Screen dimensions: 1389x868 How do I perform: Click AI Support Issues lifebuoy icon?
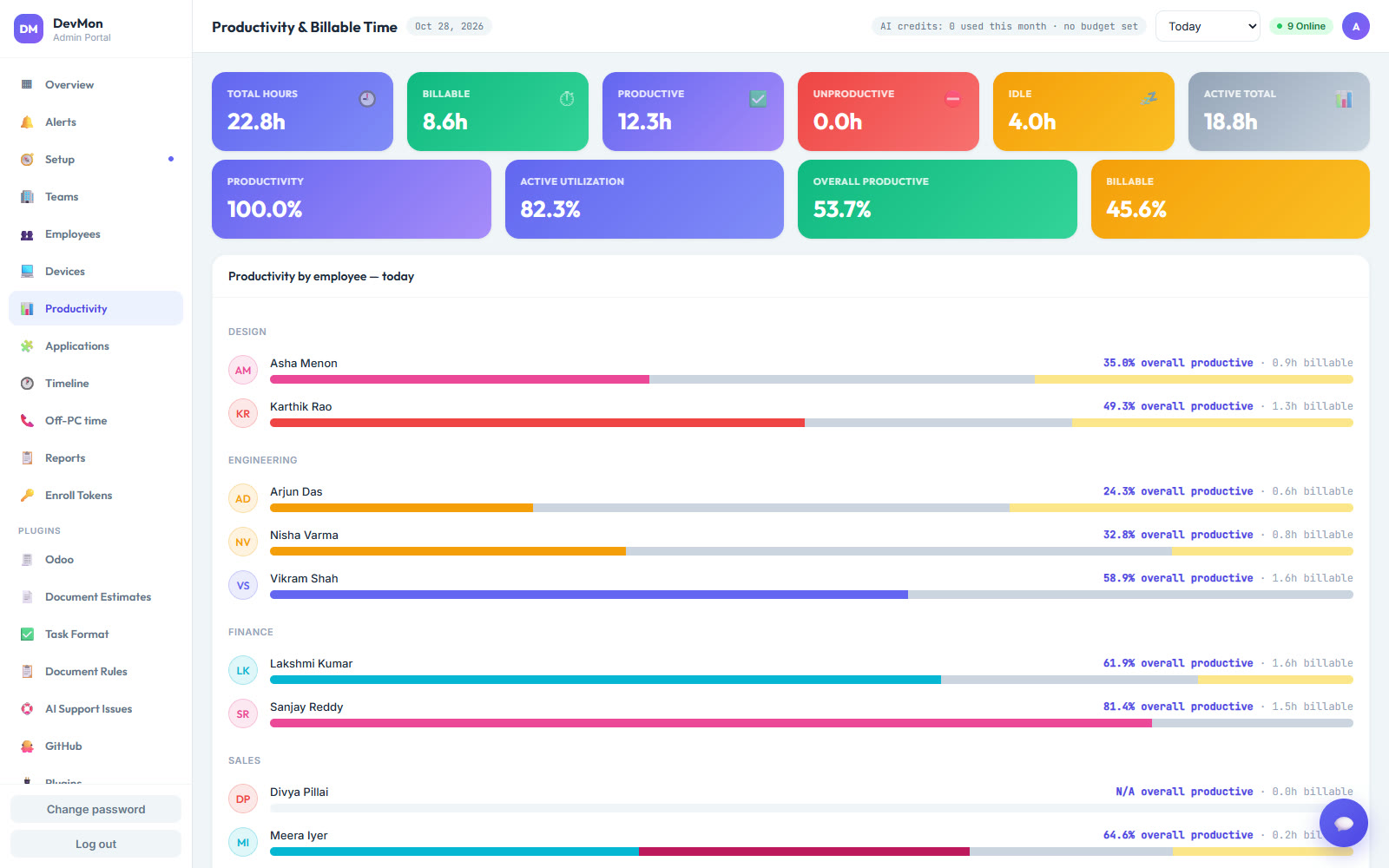[27, 709]
